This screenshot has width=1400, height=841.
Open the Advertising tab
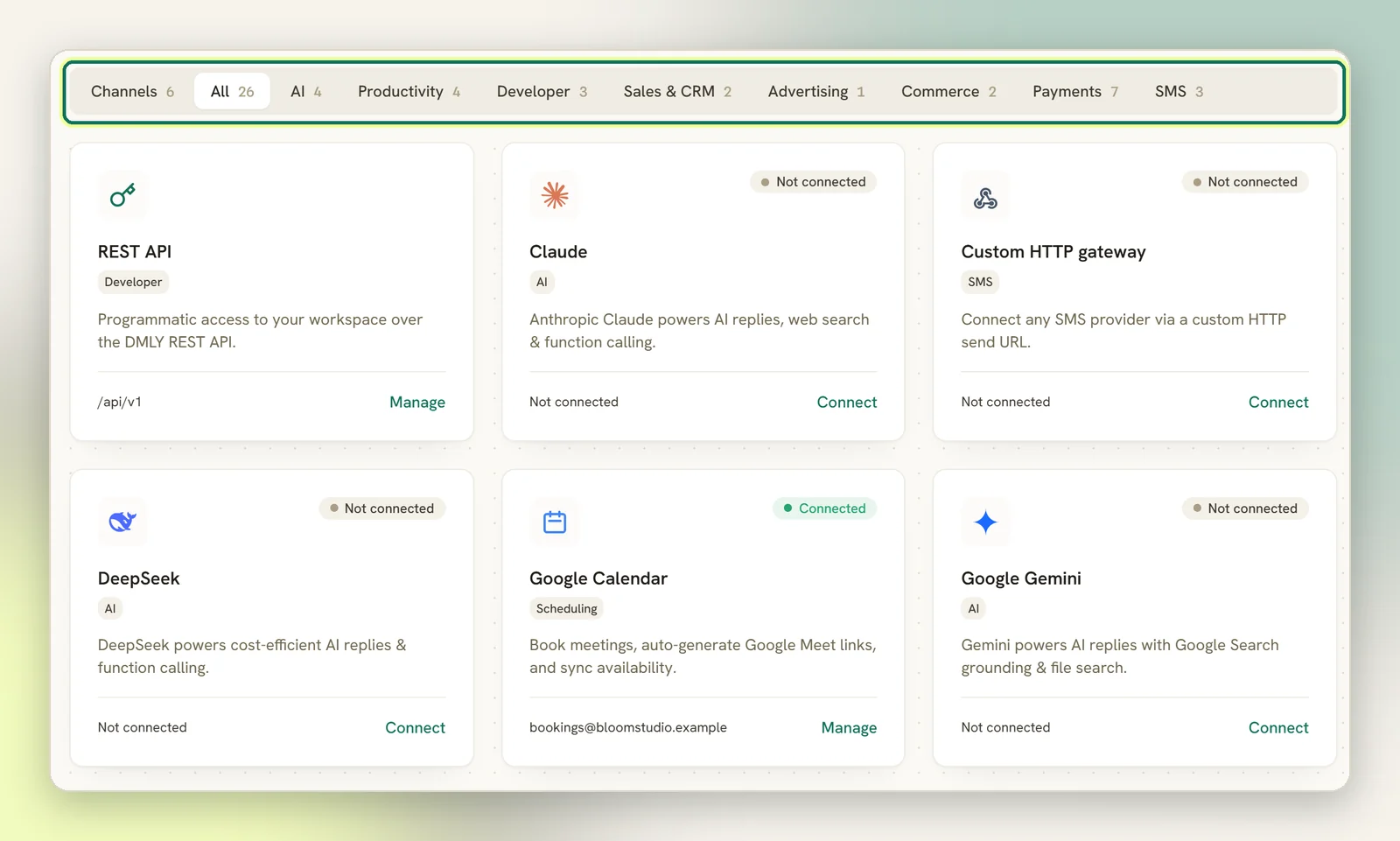pos(816,91)
